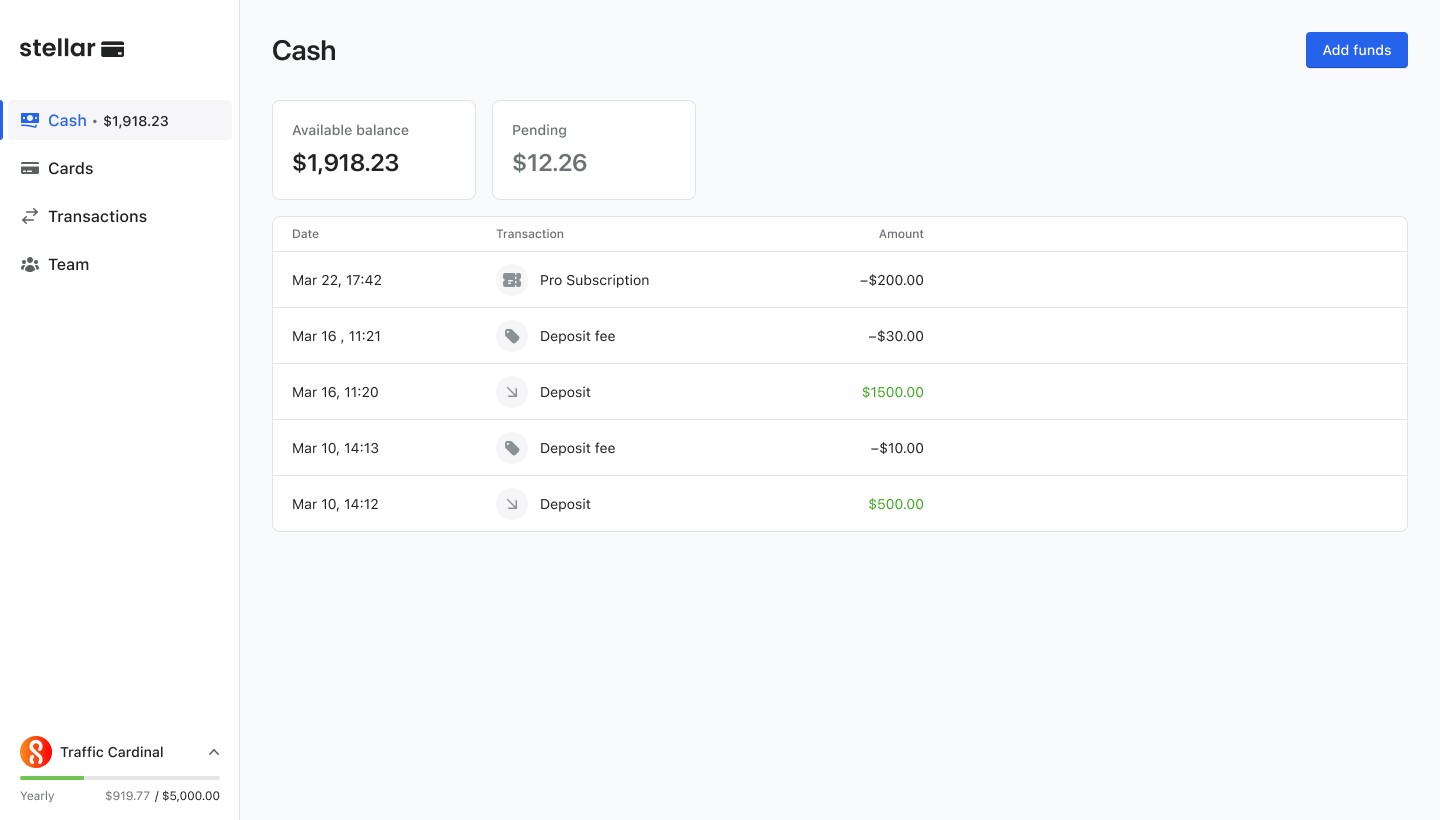Click the Date column header
Screen dimensions: 1440x820
[x=305, y=234]
